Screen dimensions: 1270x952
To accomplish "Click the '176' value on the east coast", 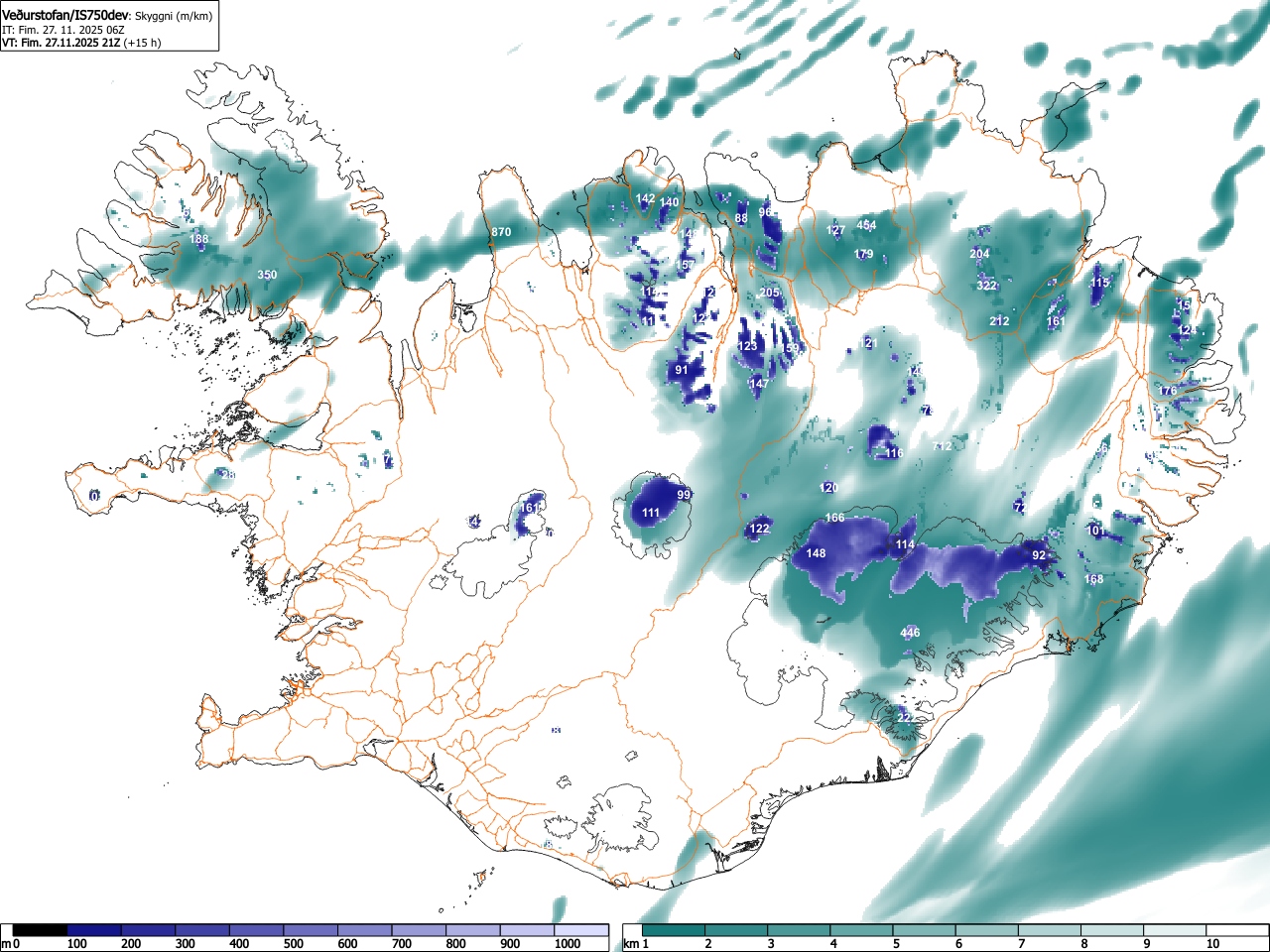I will pyautogui.click(x=1168, y=391).
